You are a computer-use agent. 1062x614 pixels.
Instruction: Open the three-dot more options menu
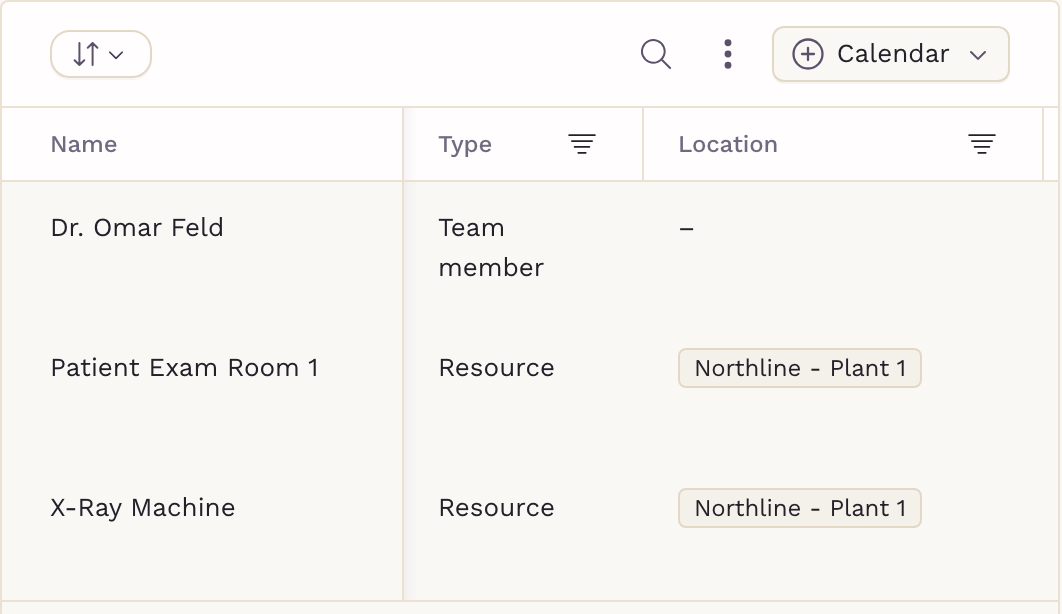pos(727,54)
